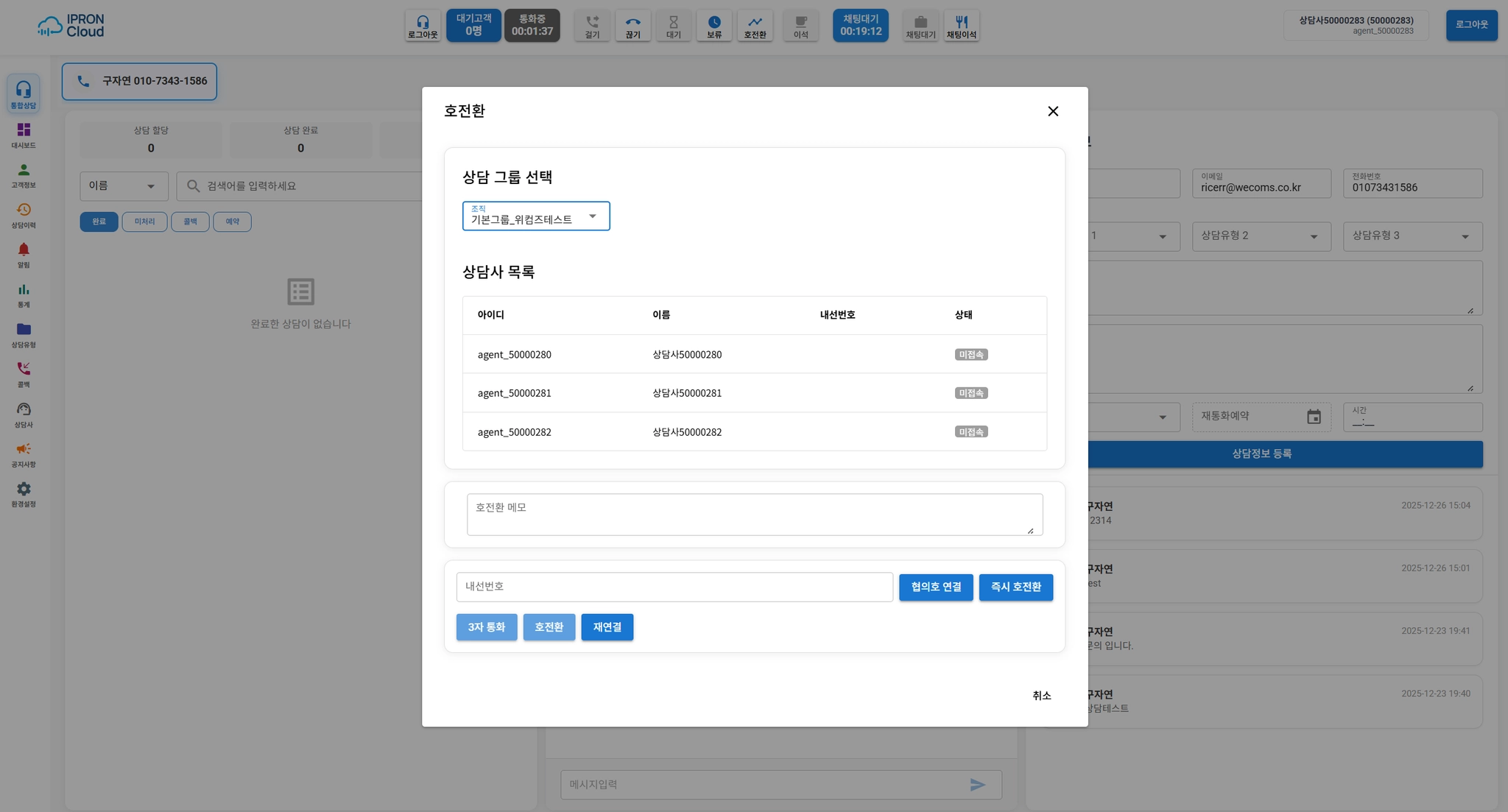Viewport: 1508px width, 812px height.
Task: Click the 내선번호 input field
Action: point(674,587)
